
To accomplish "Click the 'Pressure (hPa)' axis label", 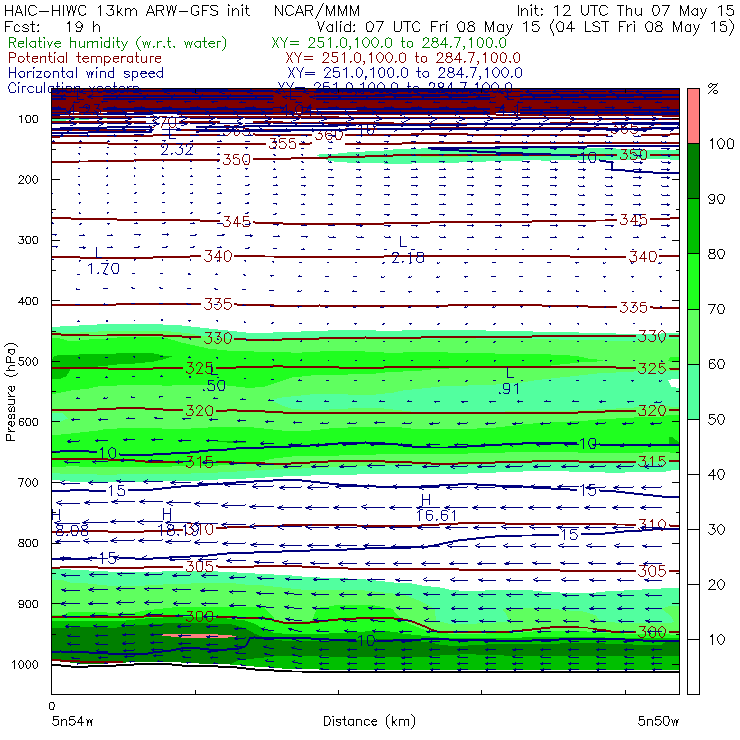I will 11,392.
